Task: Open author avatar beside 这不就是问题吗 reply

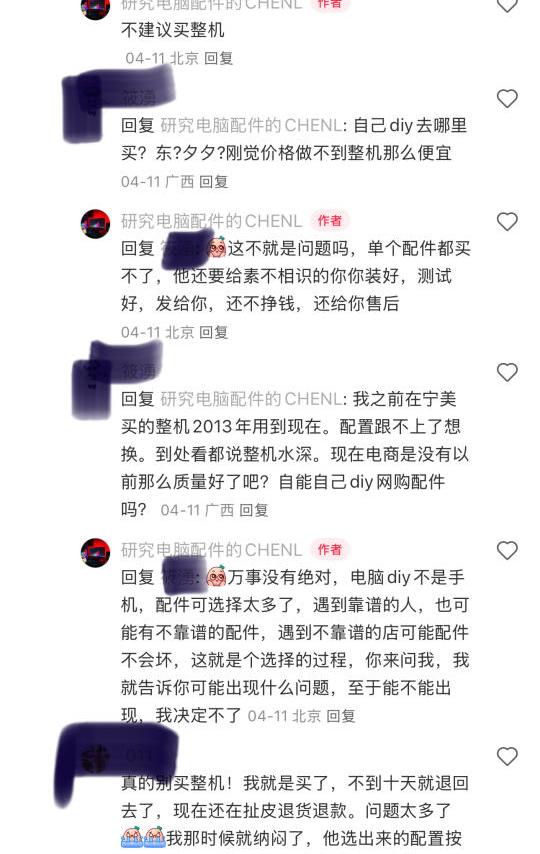Action: [x=95, y=224]
